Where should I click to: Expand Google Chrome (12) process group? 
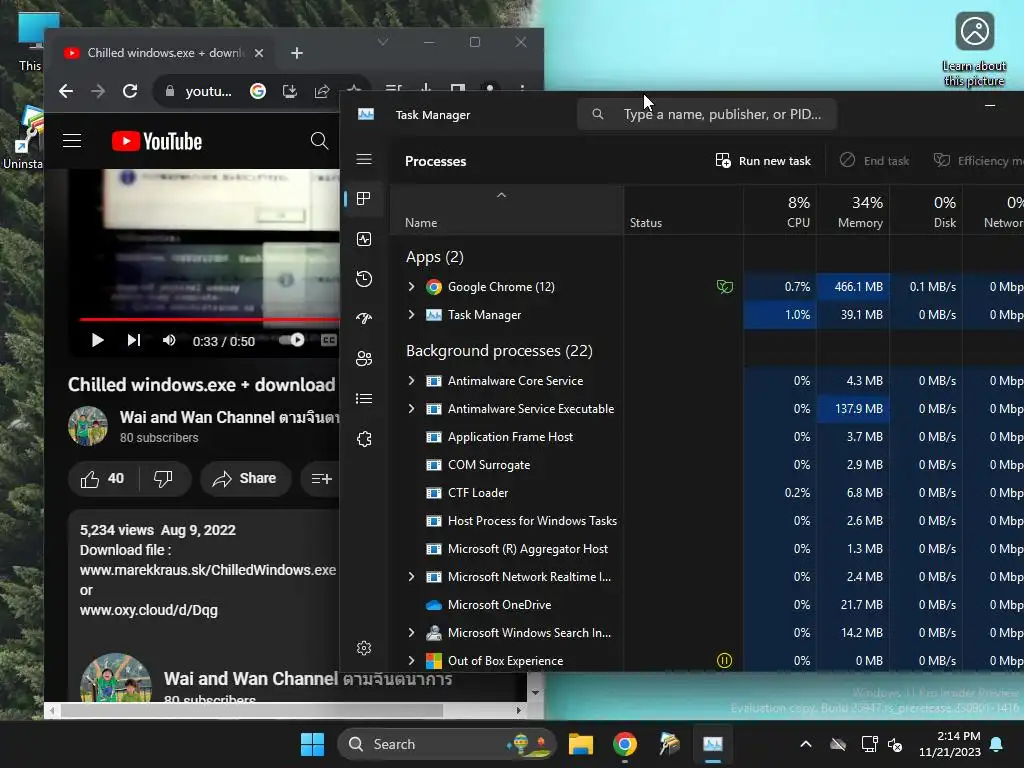411,286
